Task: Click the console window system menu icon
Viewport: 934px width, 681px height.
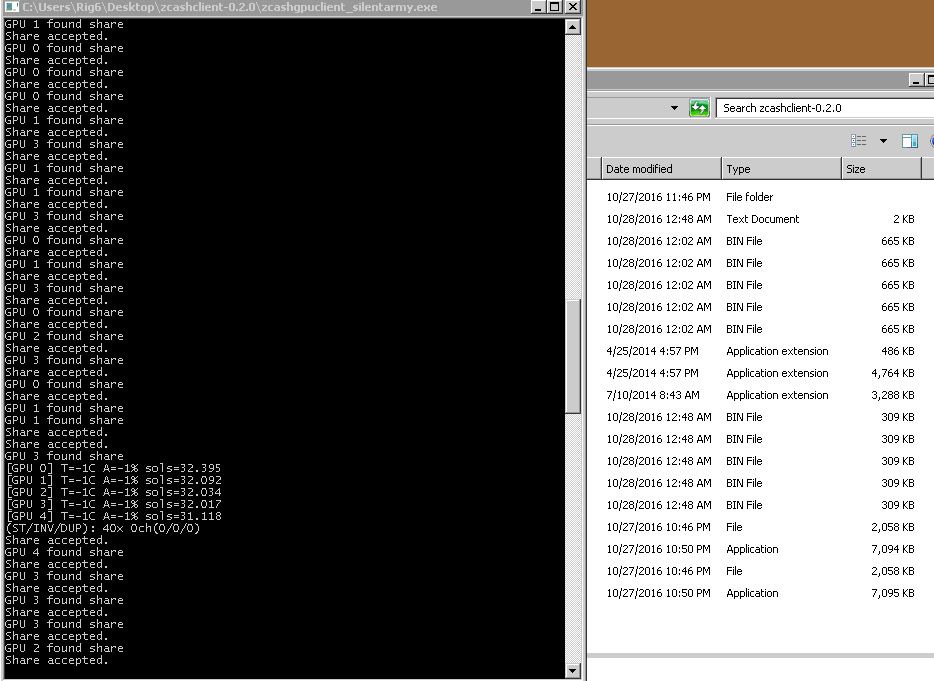Action: 12,7
